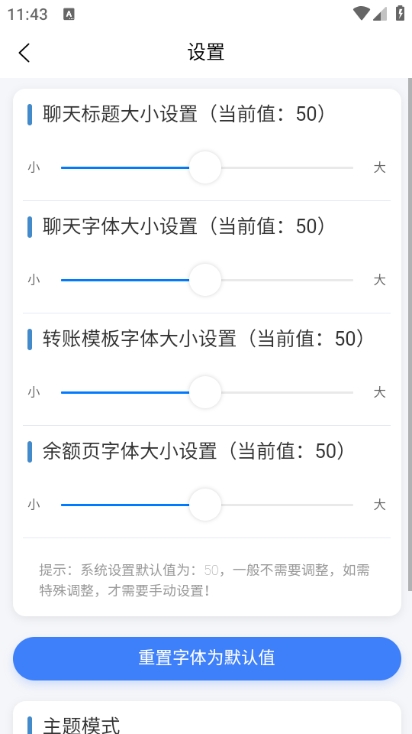Tap the 主题模式 section header
Screen dimensions: 412x734
pyautogui.click(x=81, y=725)
